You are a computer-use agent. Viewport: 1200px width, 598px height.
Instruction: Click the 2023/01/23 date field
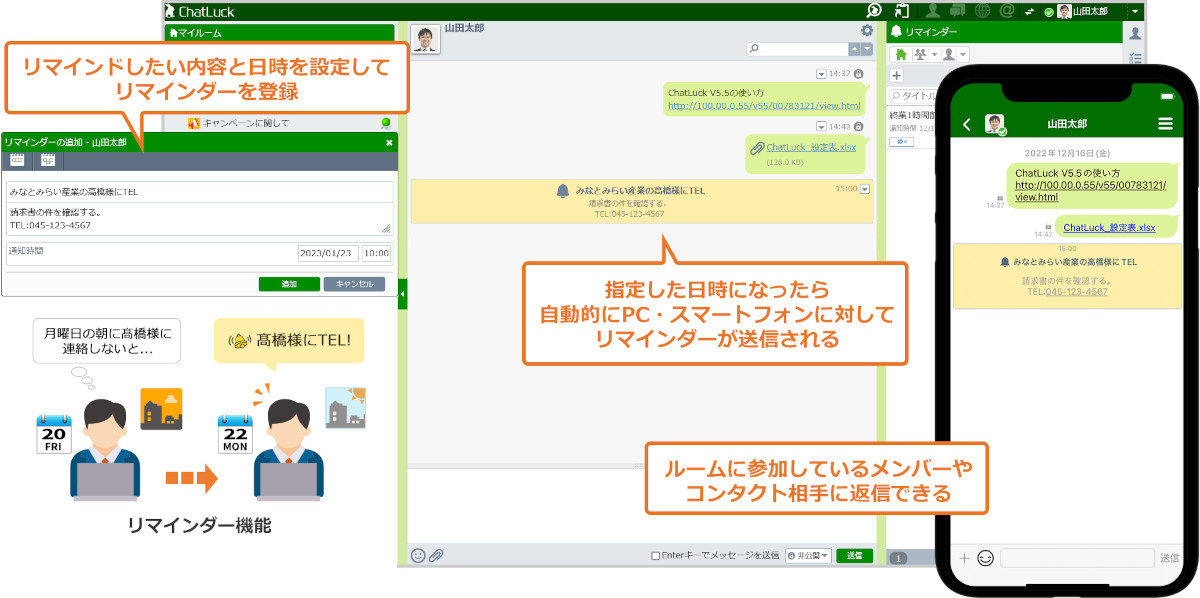pos(327,254)
